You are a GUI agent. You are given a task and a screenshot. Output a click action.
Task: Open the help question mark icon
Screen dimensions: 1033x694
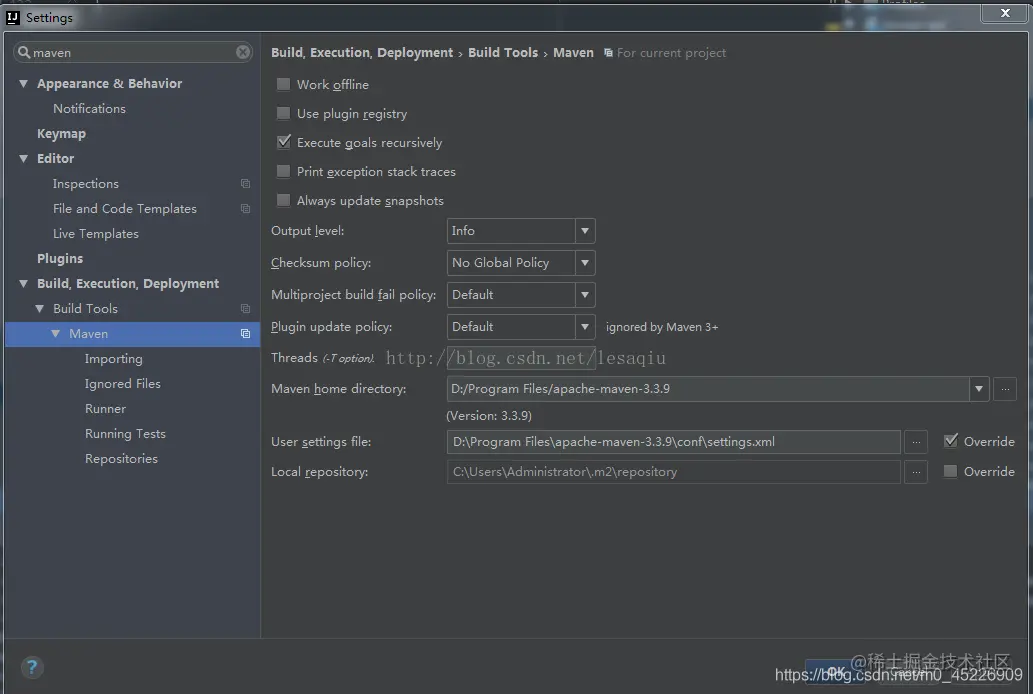pyautogui.click(x=32, y=667)
